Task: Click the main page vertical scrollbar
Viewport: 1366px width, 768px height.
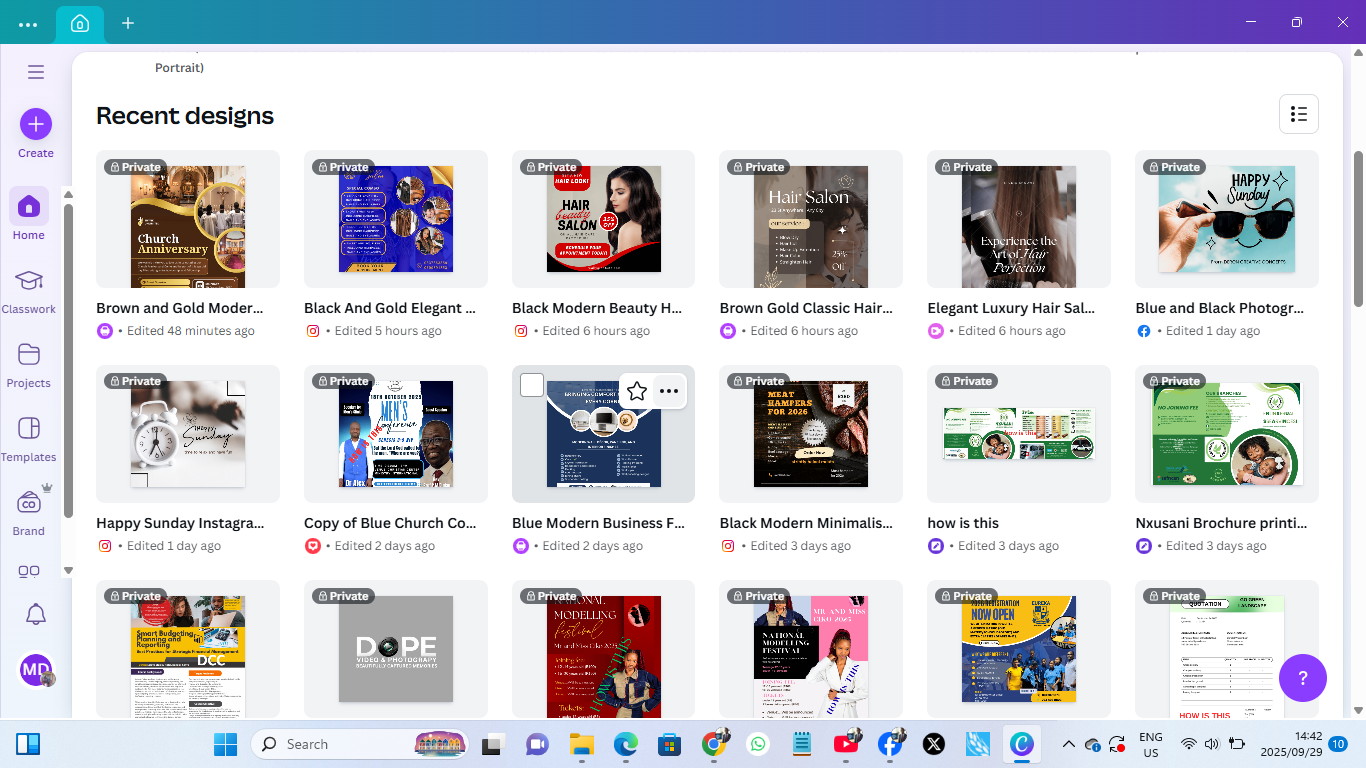Action: 1358,230
